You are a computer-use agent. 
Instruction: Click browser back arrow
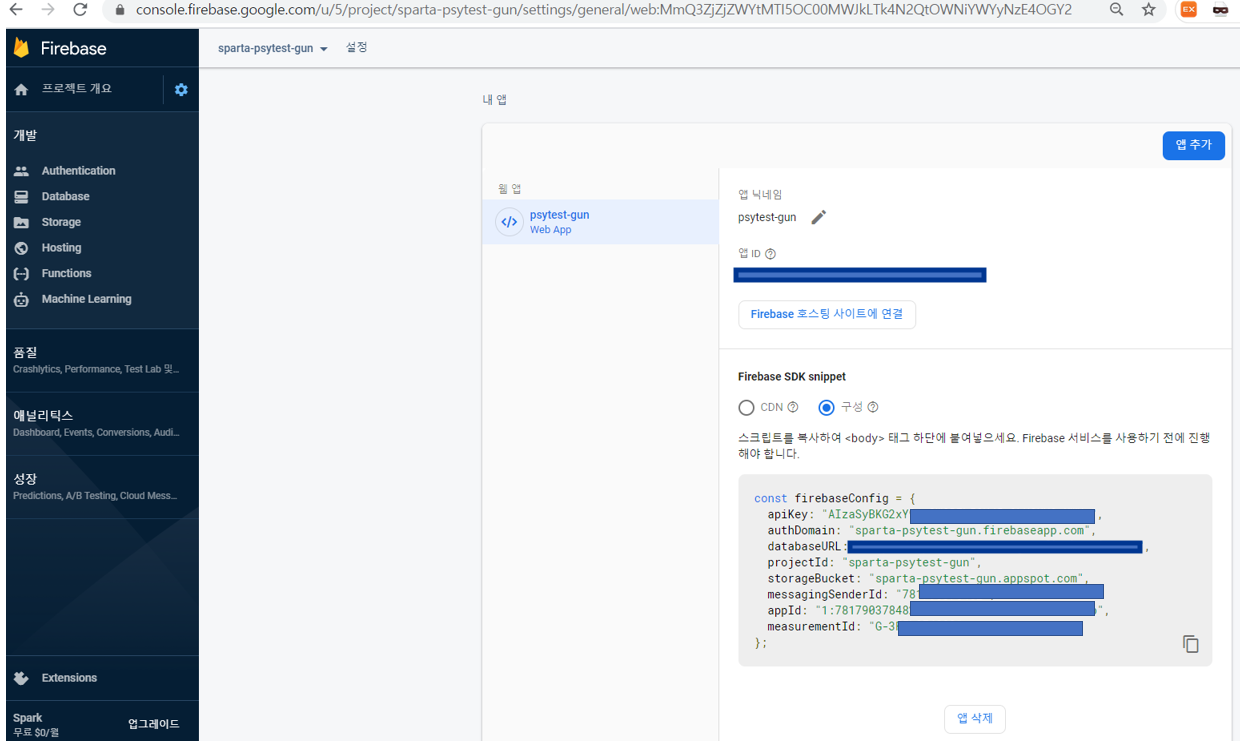(17, 10)
